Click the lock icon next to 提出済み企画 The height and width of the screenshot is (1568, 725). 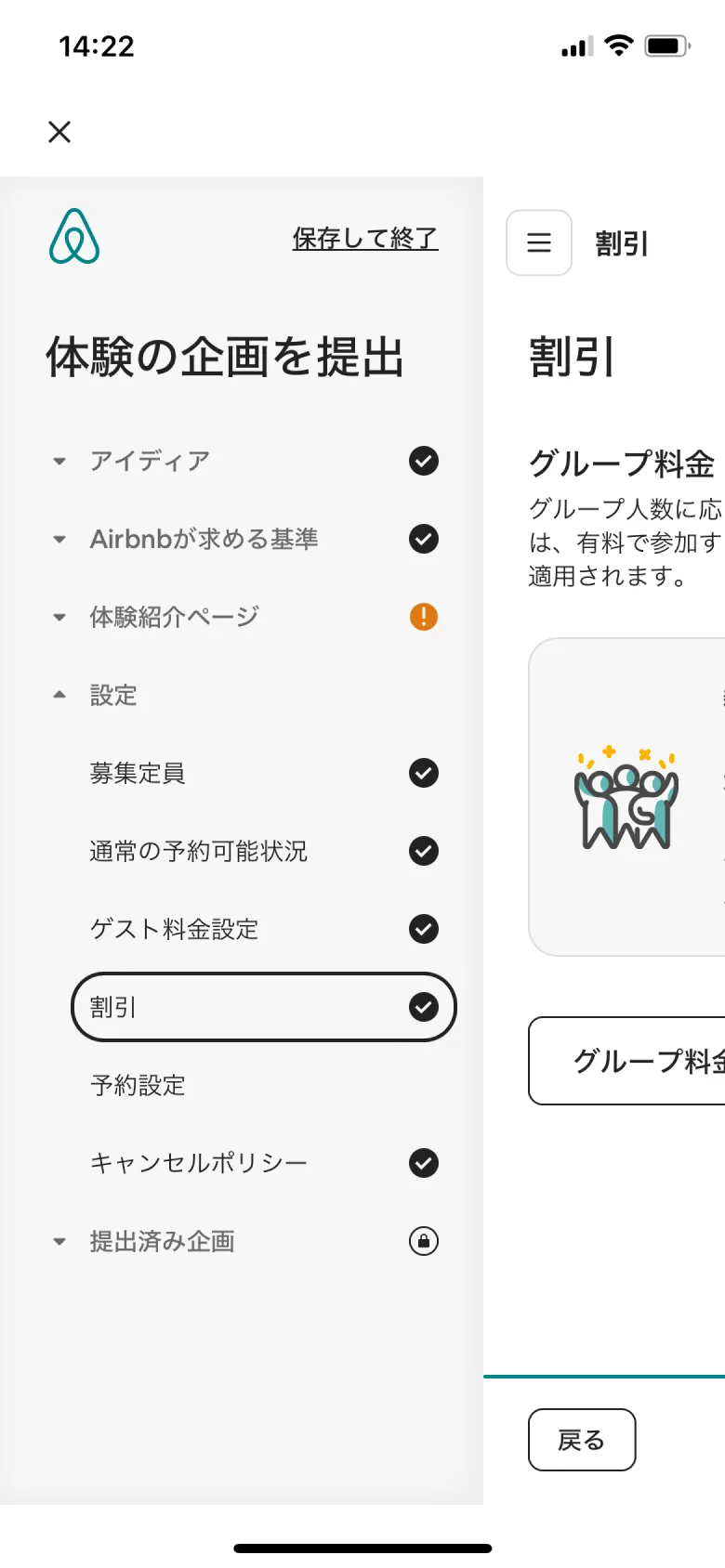pos(423,1241)
